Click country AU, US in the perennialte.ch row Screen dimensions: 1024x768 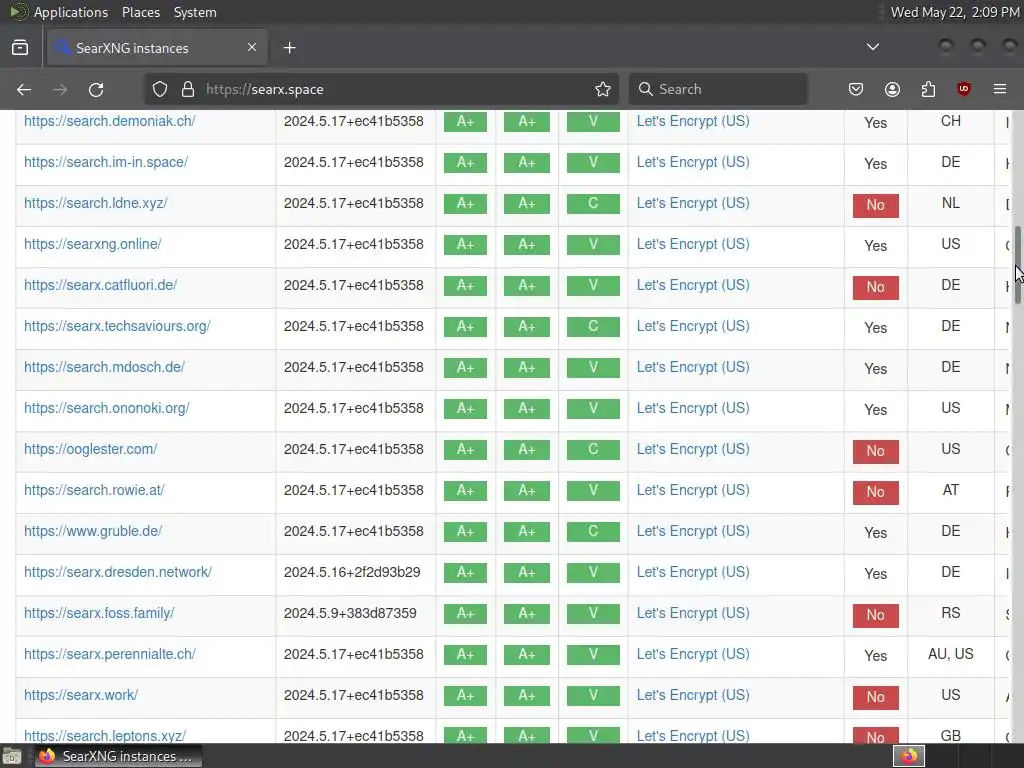[x=951, y=654]
